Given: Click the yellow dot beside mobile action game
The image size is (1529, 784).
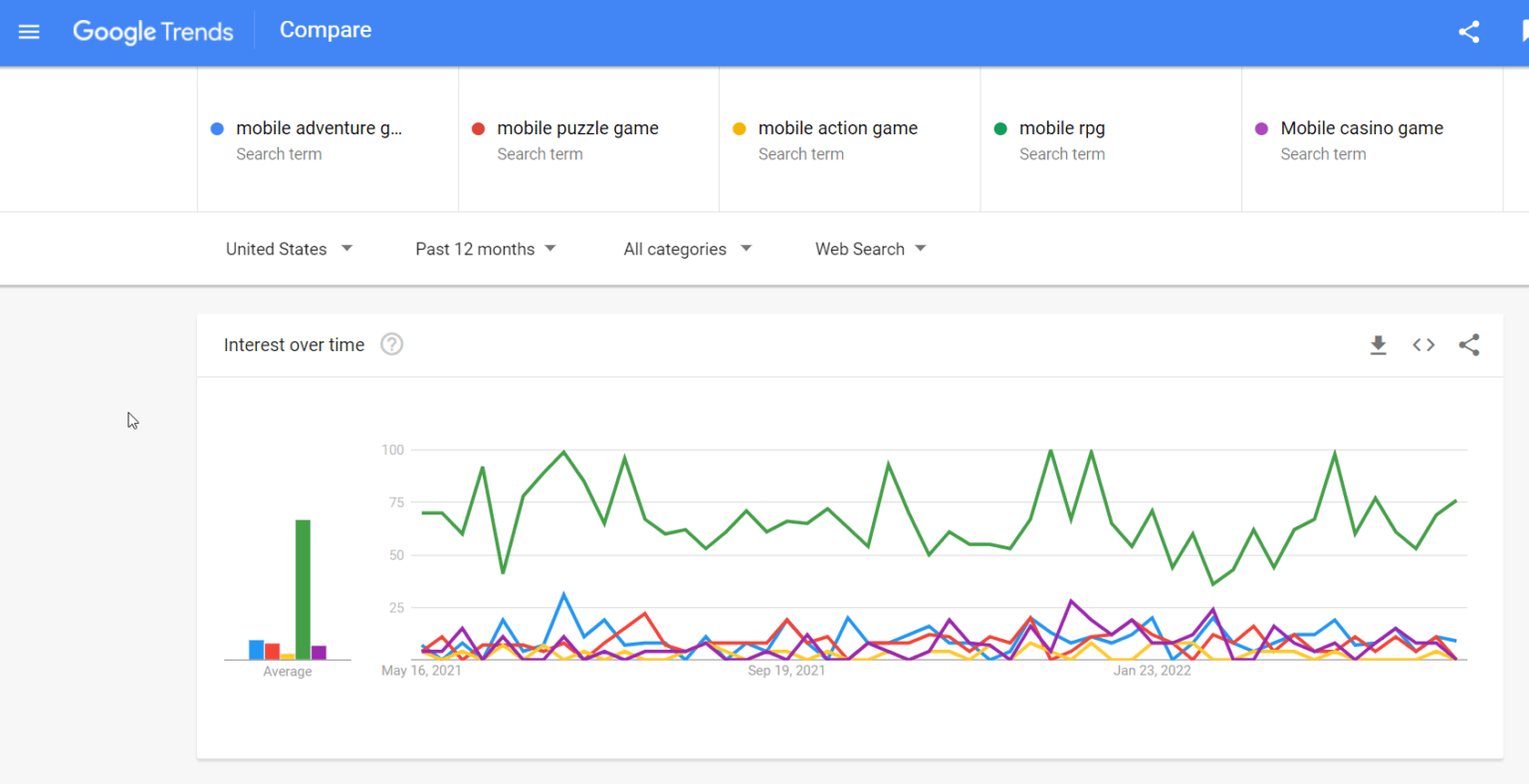Looking at the screenshot, I should click(x=739, y=128).
